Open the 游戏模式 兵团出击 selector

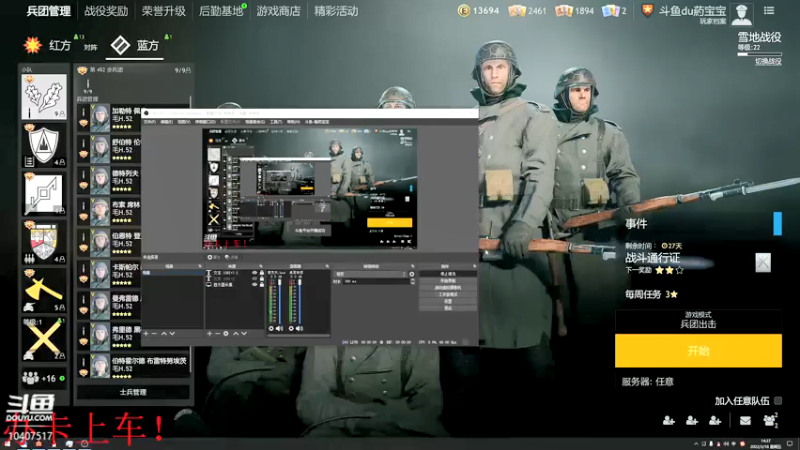(698, 320)
